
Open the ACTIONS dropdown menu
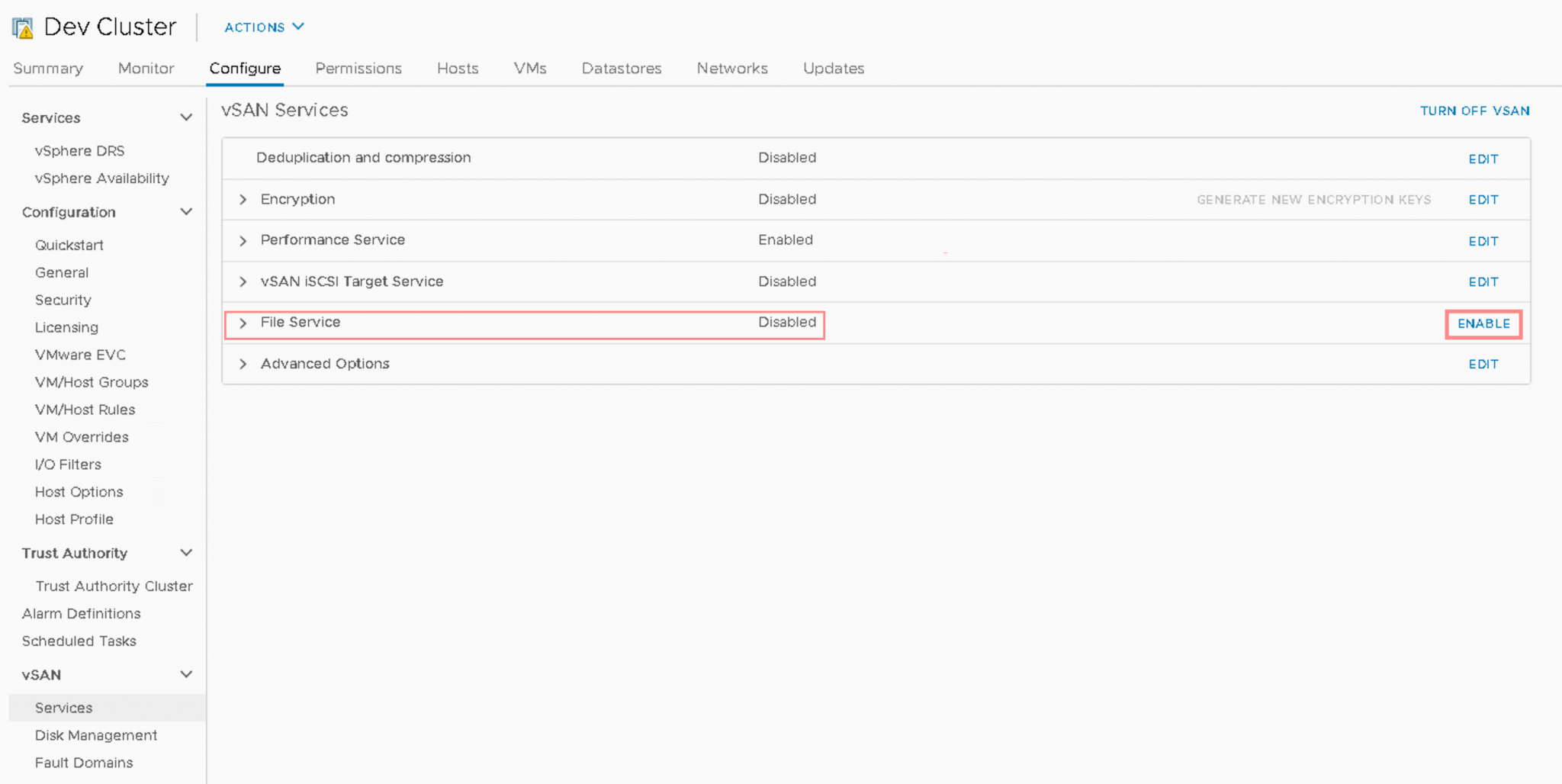point(264,27)
